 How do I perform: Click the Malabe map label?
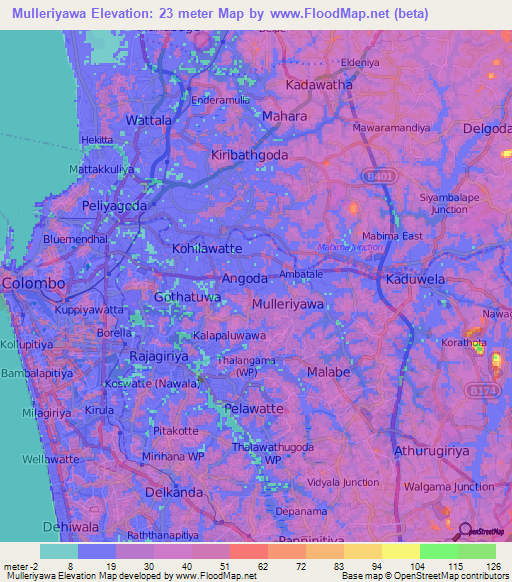[x=329, y=372]
